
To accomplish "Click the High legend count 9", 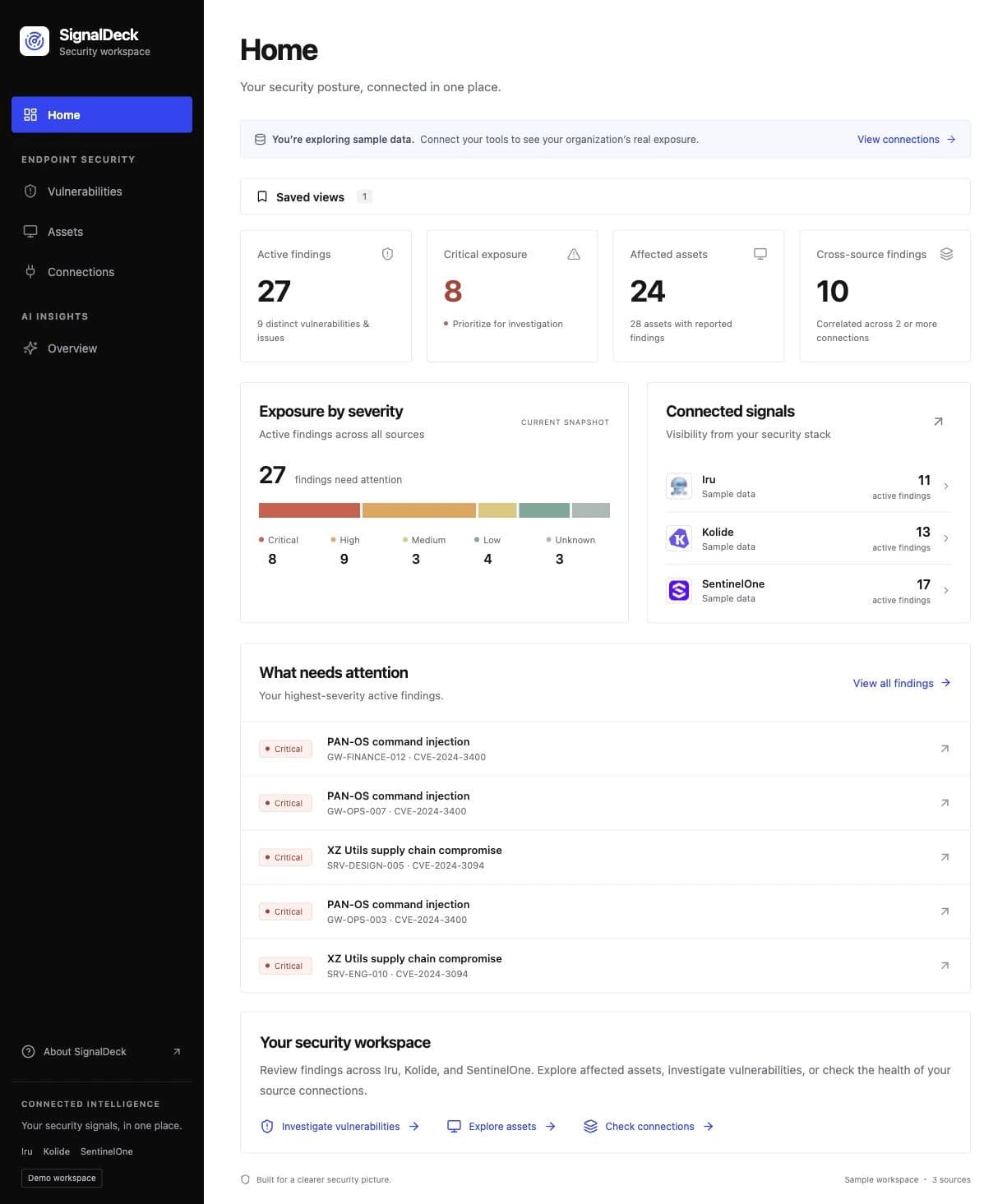I will pos(344,559).
